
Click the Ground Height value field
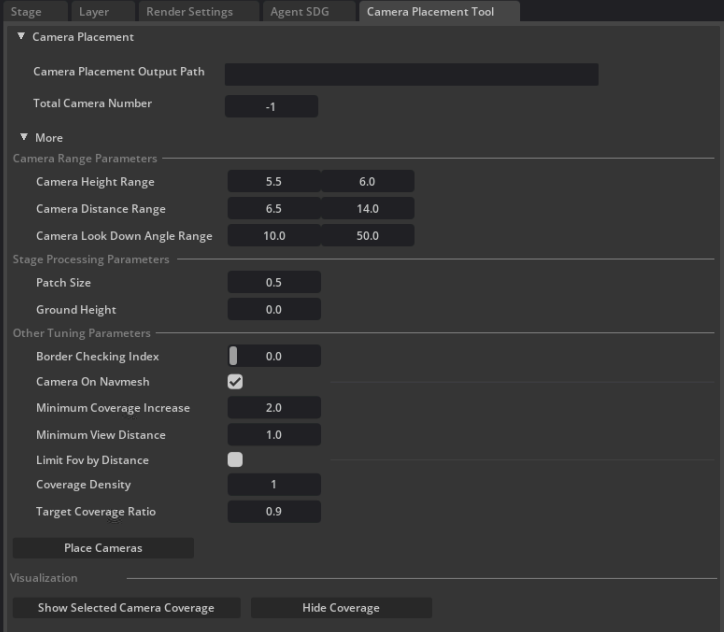274,310
